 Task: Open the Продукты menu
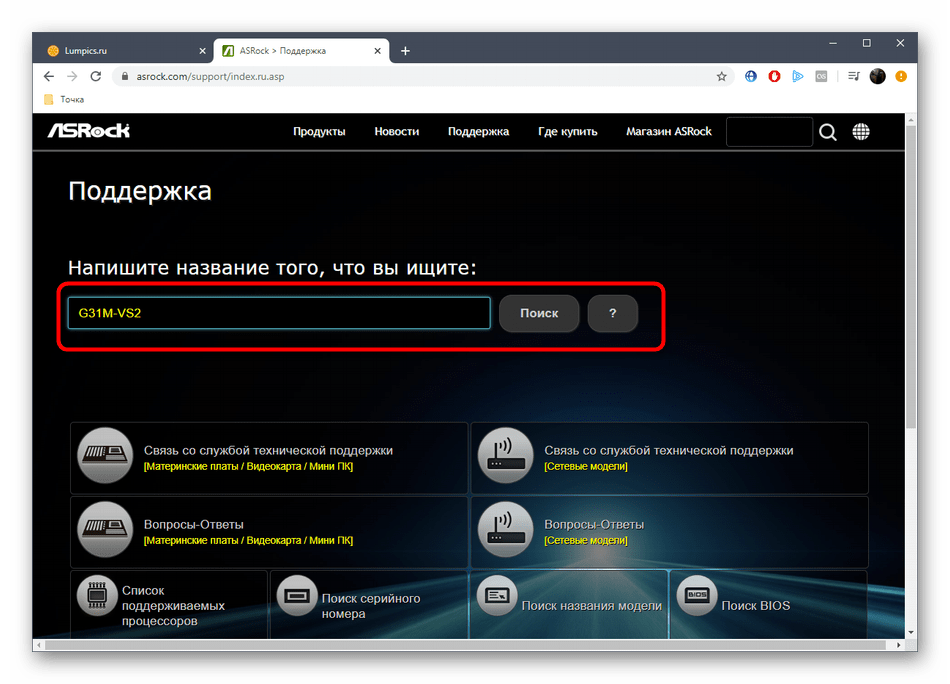point(319,131)
